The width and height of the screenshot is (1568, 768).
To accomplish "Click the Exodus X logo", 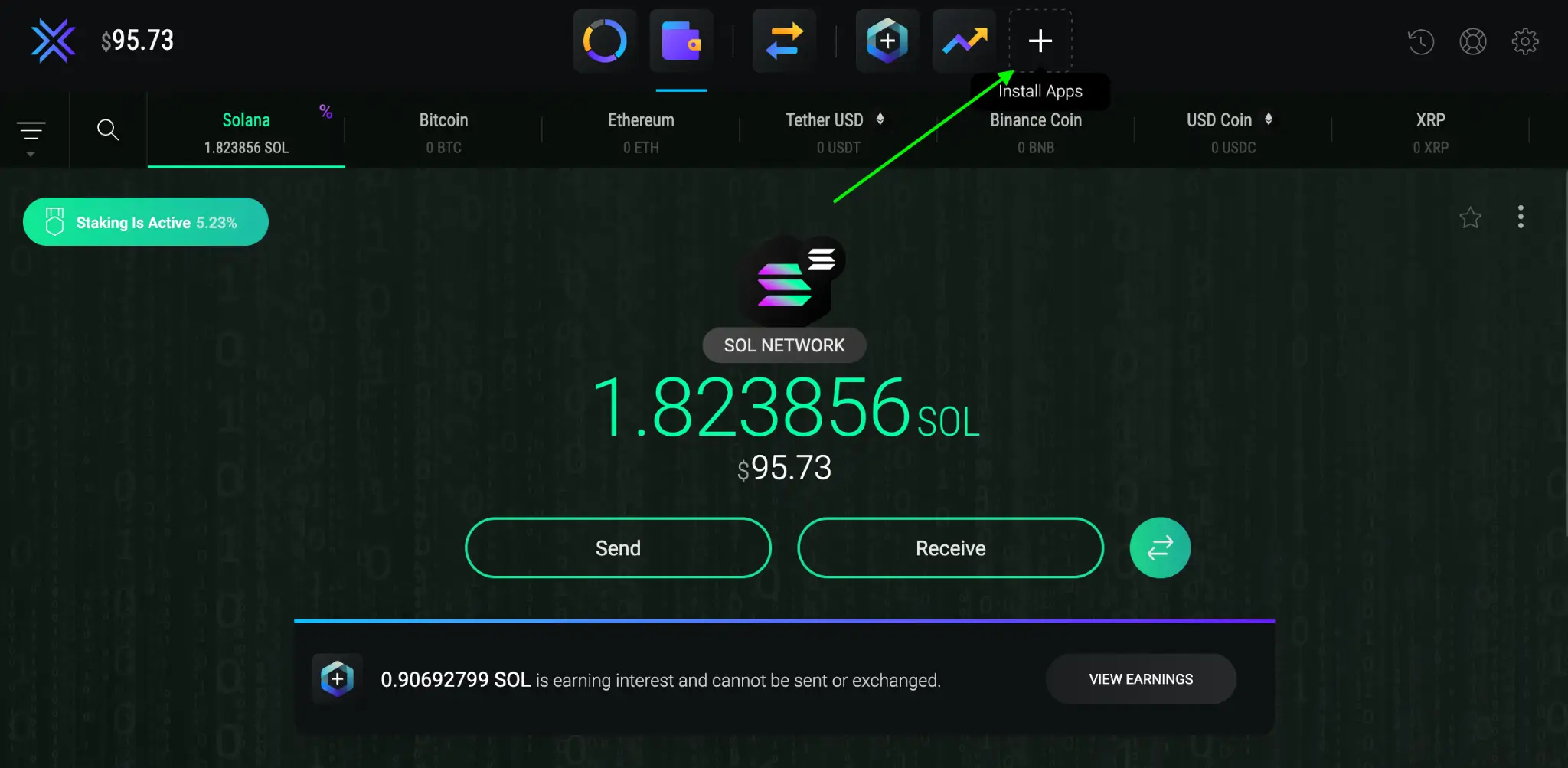I will tap(53, 41).
